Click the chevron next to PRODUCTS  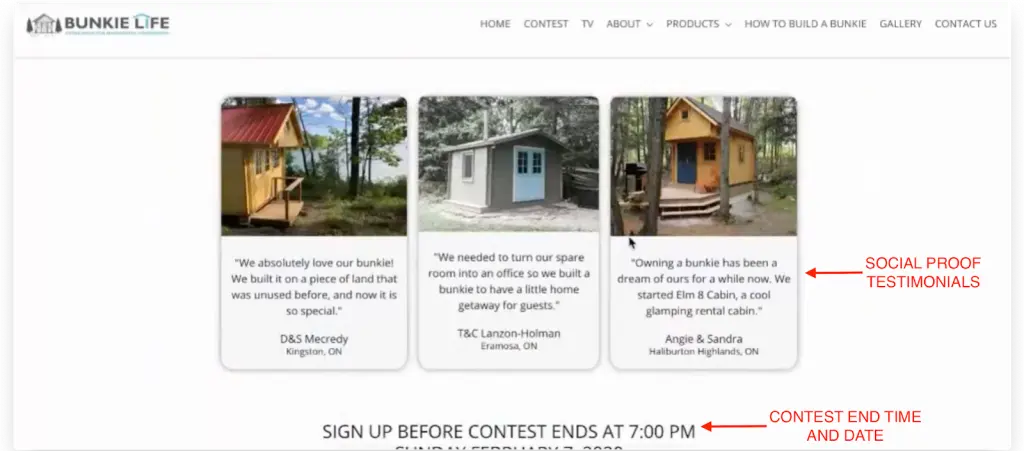(x=728, y=25)
